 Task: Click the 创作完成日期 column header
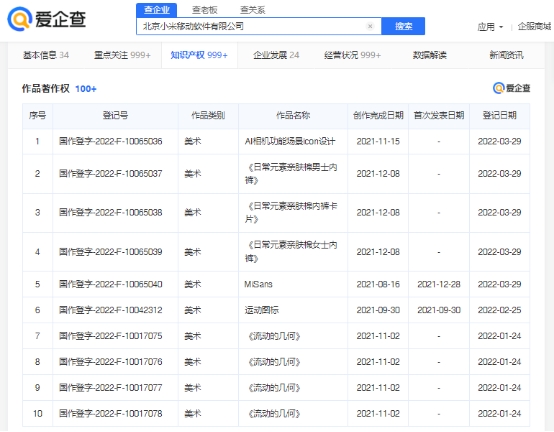pos(378,115)
